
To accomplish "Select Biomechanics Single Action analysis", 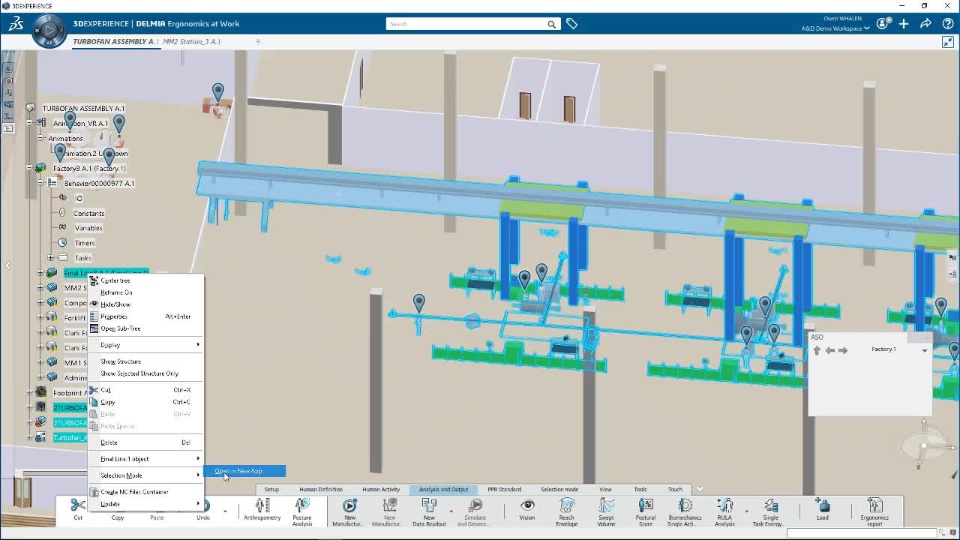I will [x=684, y=511].
